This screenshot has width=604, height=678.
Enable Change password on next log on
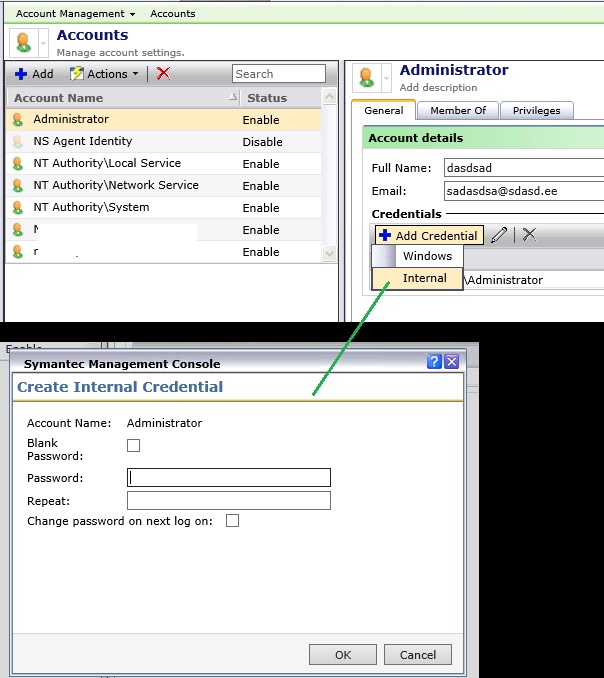[x=232, y=521]
